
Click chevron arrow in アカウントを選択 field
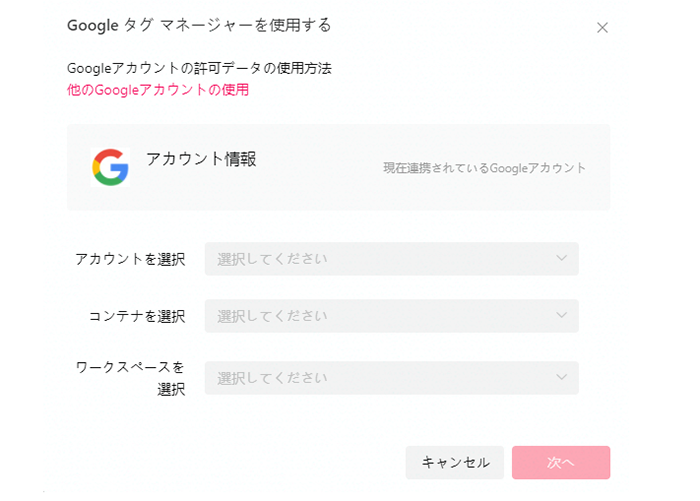pyautogui.click(x=562, y=258)
